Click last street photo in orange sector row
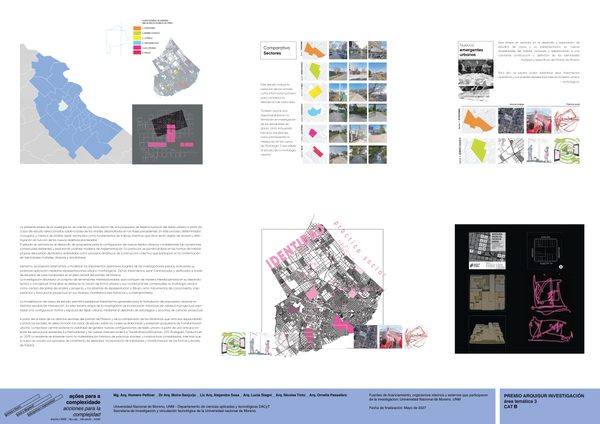600x424 pixels. tap(377, 50)
